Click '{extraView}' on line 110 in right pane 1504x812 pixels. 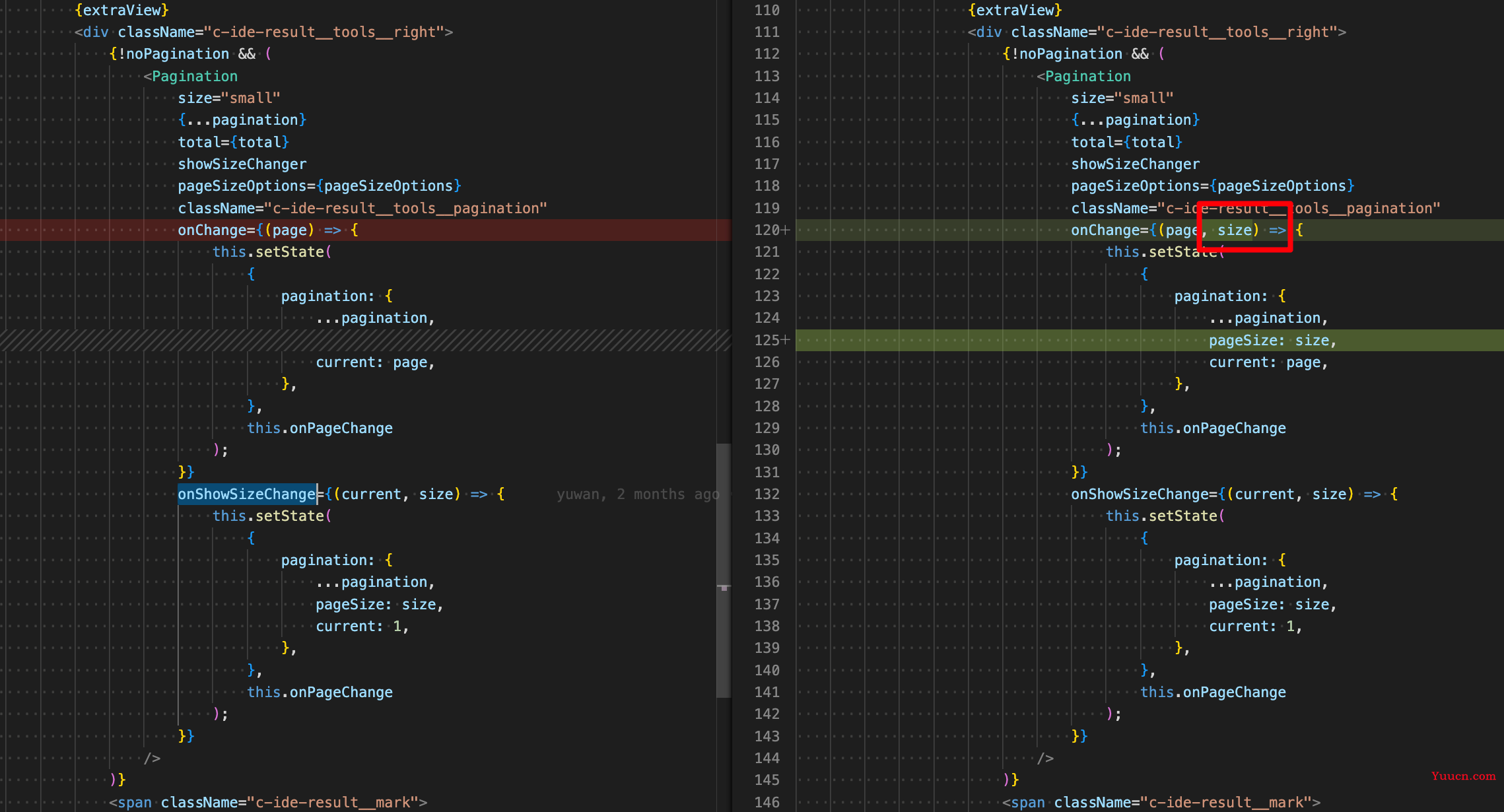[1015, 10]
